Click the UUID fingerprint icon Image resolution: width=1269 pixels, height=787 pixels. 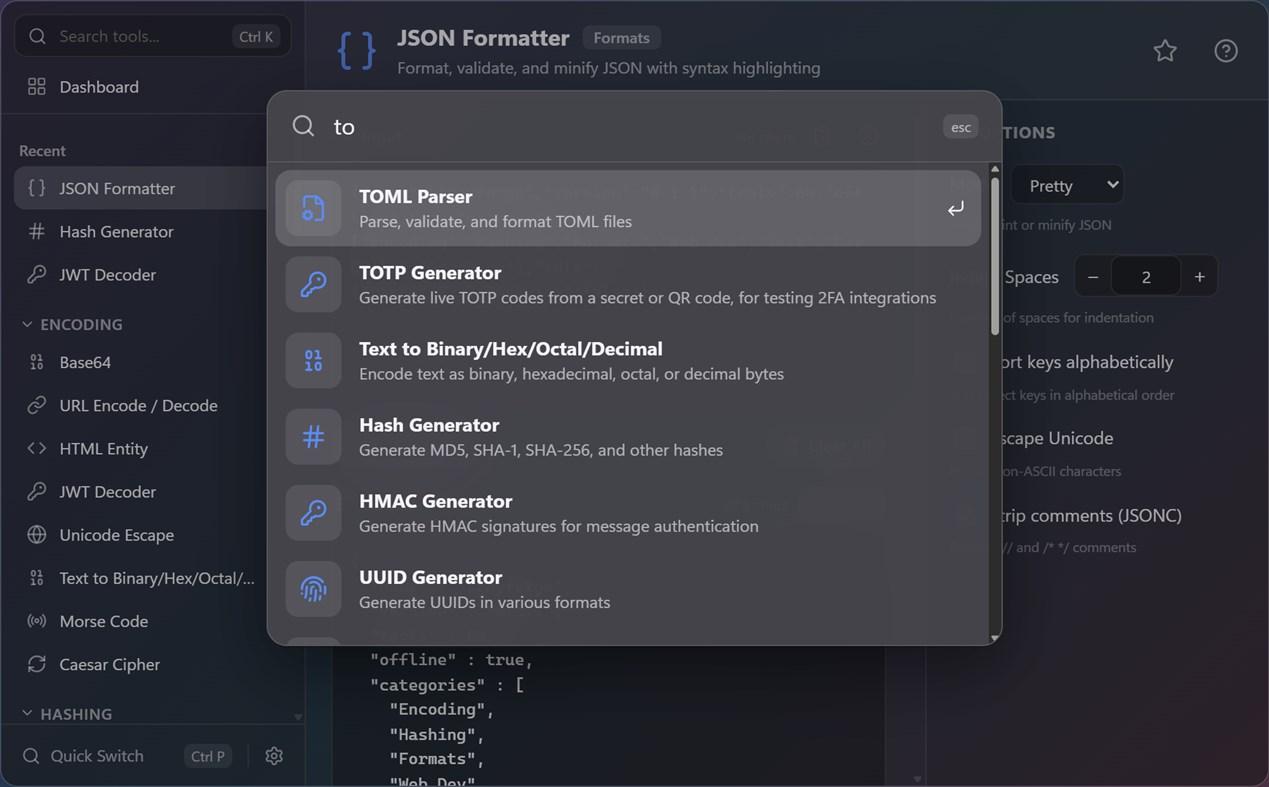point(313,588)
